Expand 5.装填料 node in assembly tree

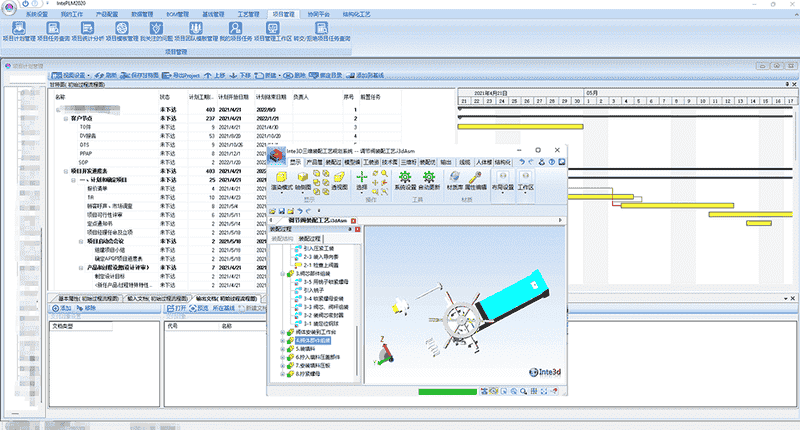pos(283,349)
